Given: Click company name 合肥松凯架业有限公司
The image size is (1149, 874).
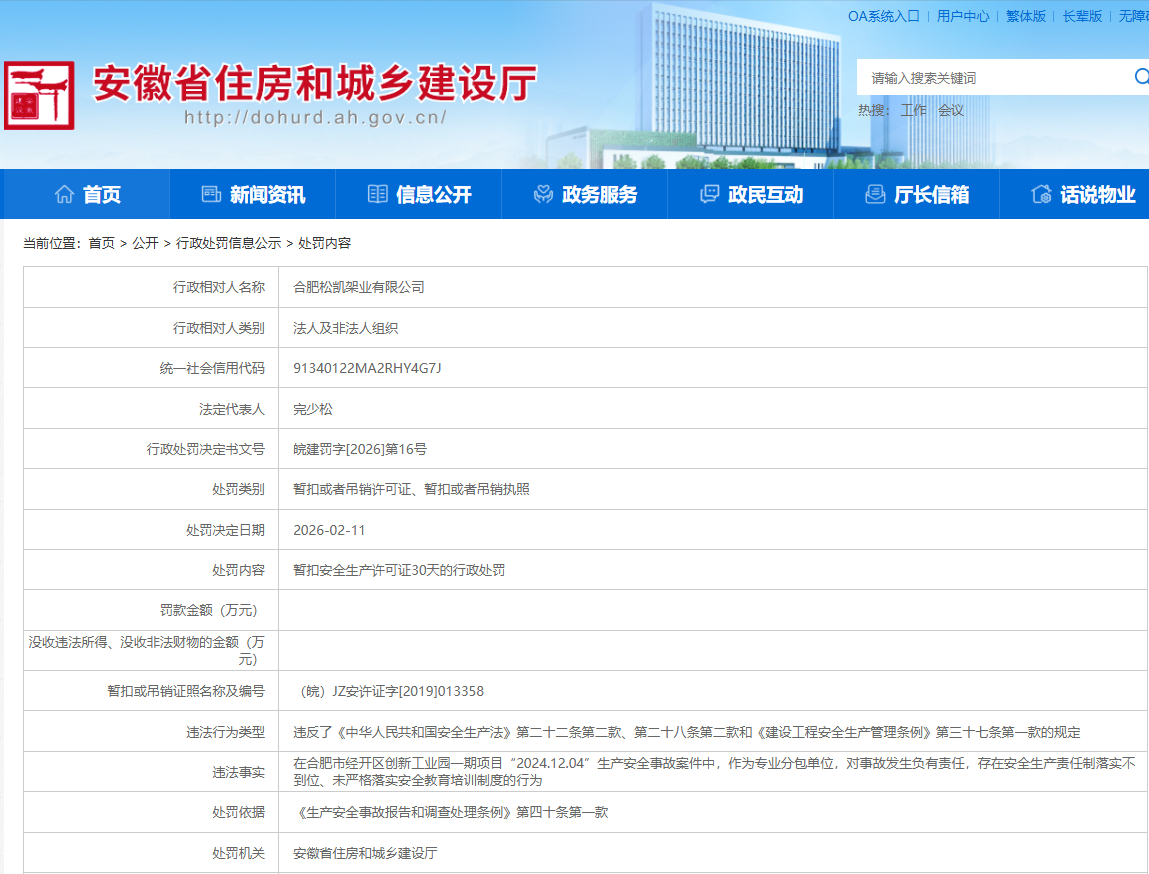Looking at the screenshot, I should point(359,287).
